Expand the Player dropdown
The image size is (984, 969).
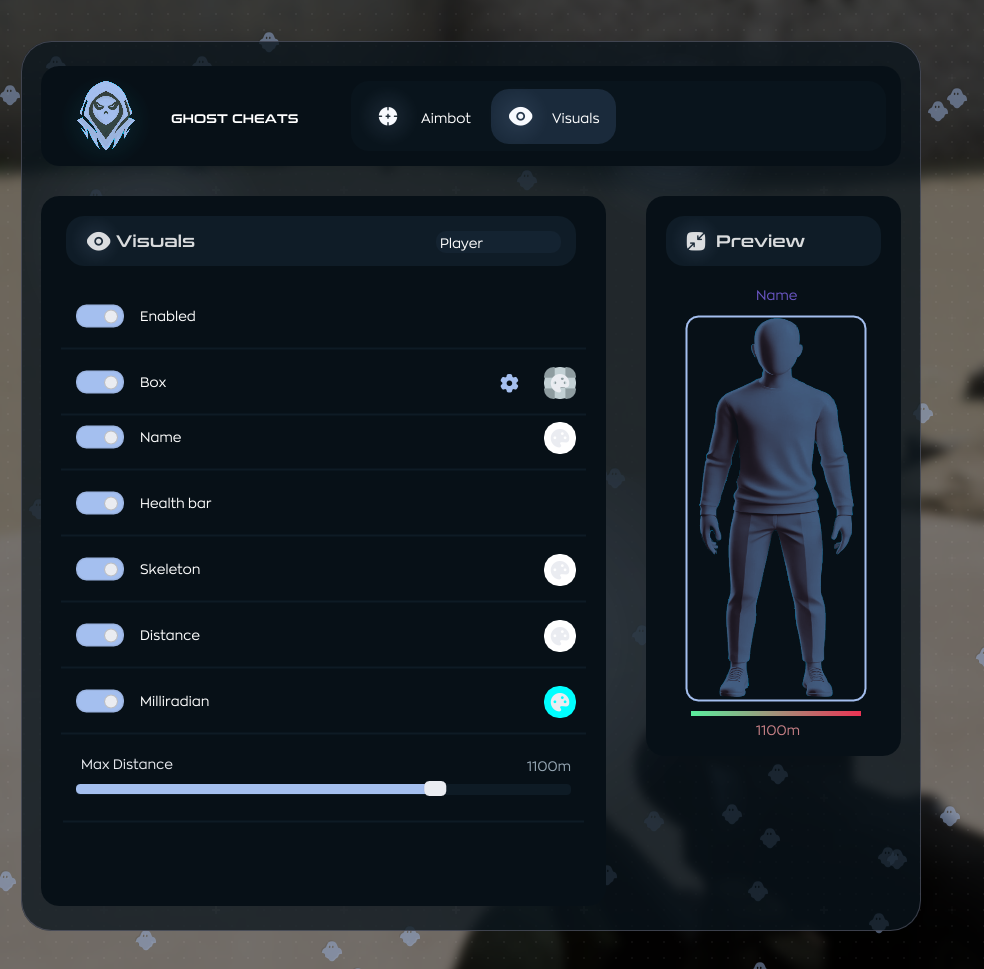click(497, 243)
